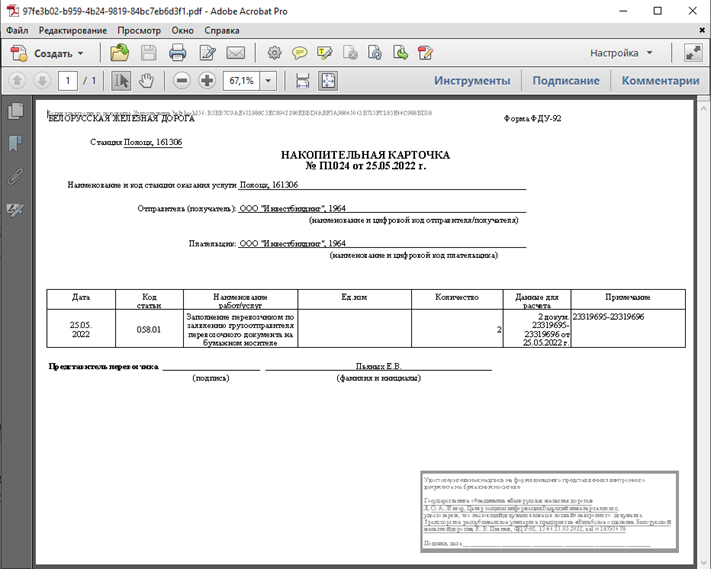Open the Подписание panel

click(566, 81)
